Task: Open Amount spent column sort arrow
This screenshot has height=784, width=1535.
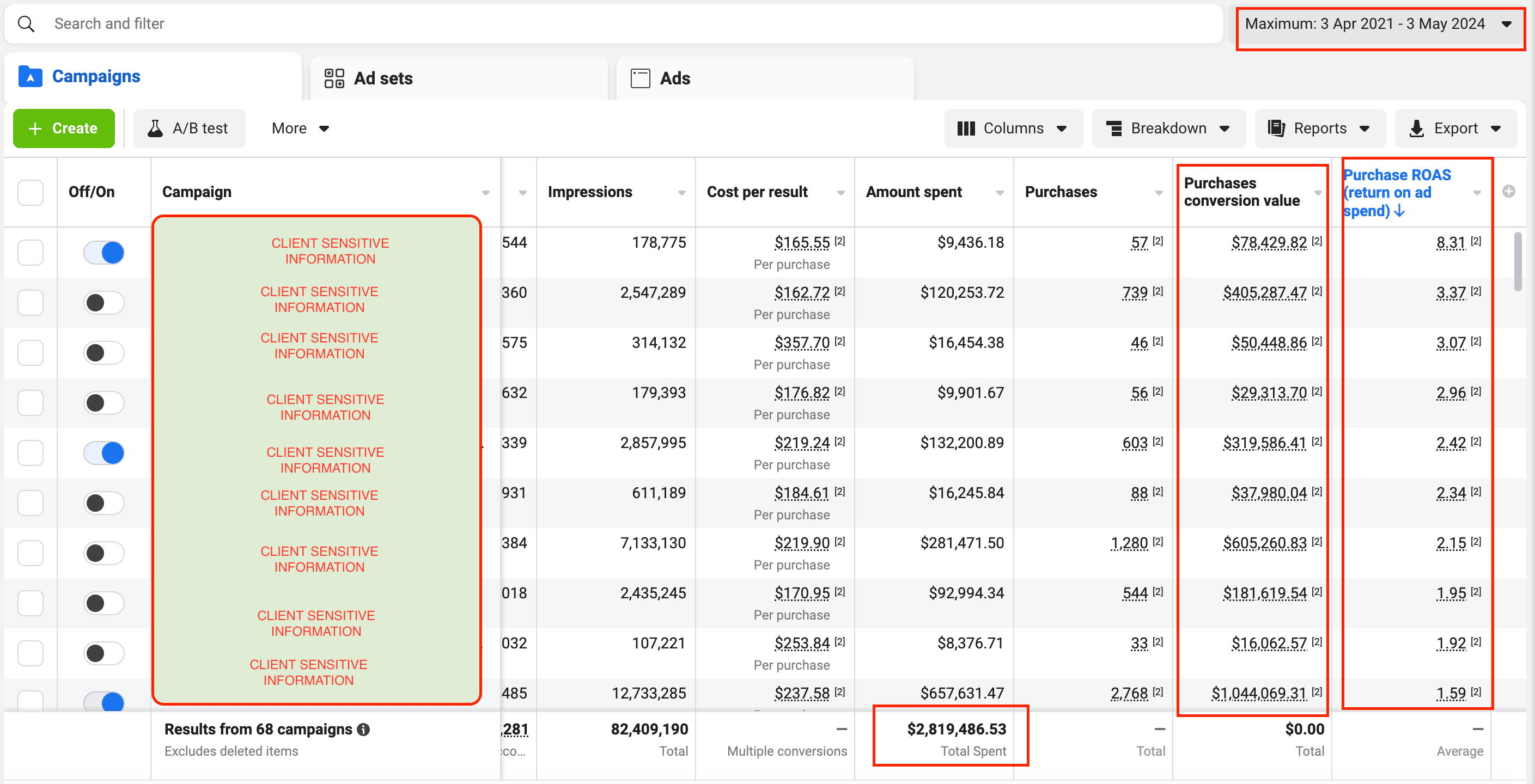Action: point(1000,192)
